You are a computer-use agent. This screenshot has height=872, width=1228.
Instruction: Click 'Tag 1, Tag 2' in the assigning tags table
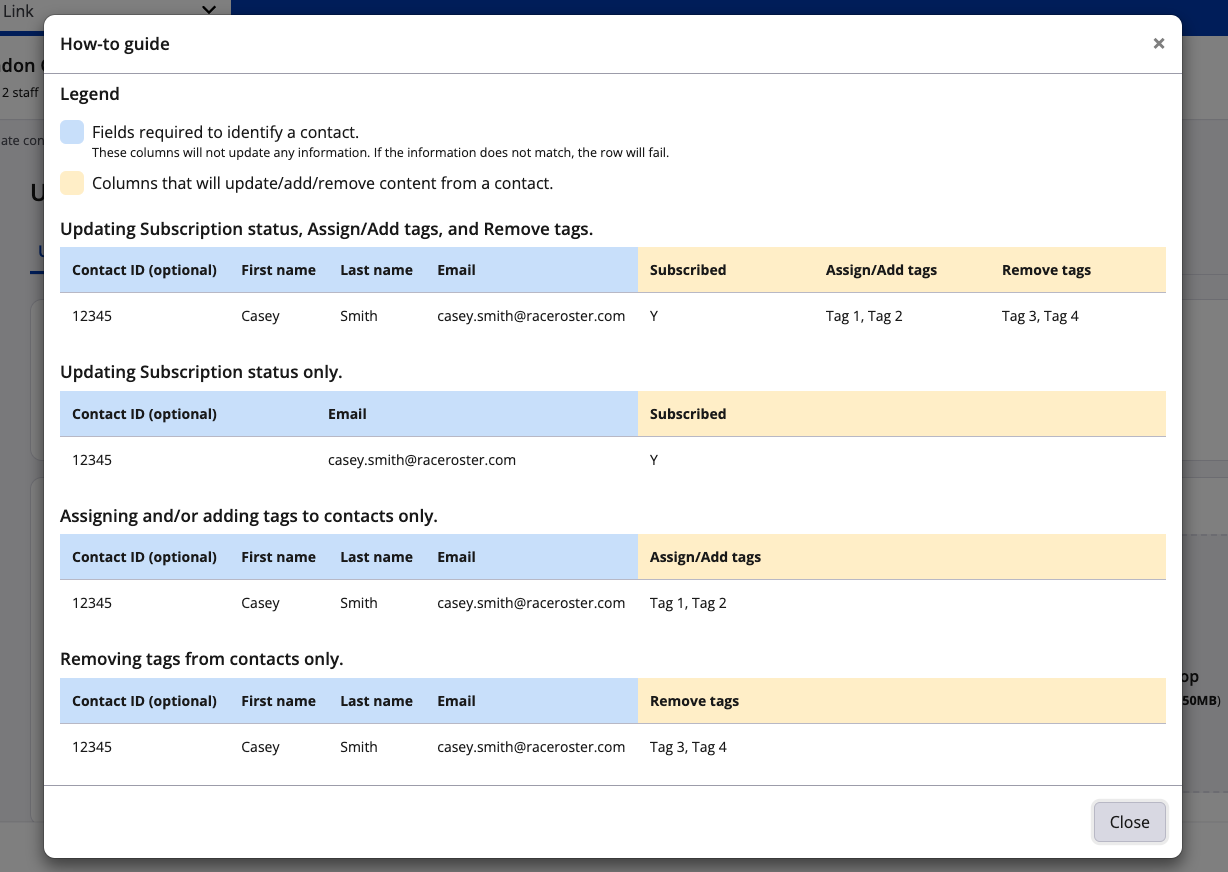pos(688,603)
